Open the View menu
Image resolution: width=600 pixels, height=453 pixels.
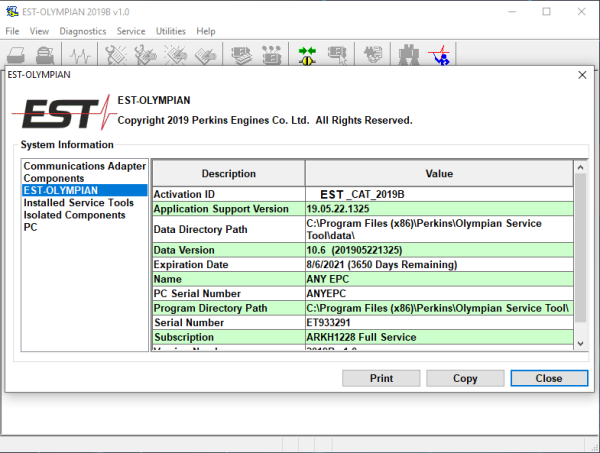pos(39,31)
